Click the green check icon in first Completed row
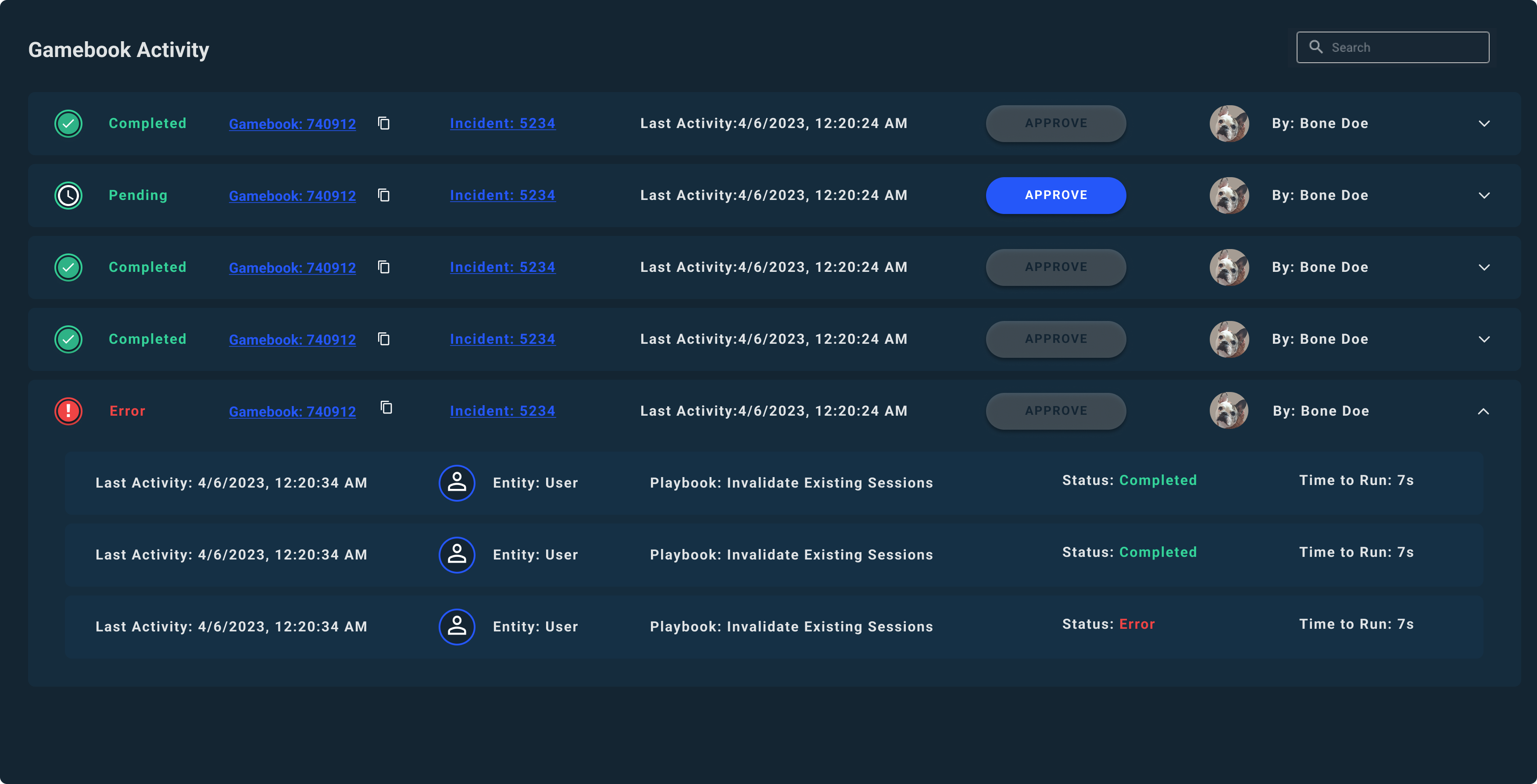This screenshot has height=784, width=1537. coord(68,124)
